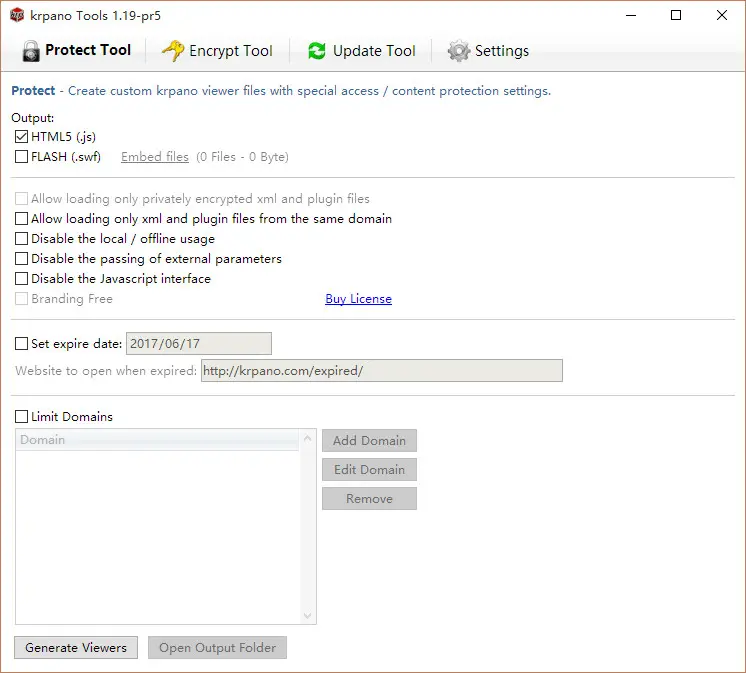746x673 pixels.
Task: Enable Disable the local / offline usage
Action: (x=21, y=238)
